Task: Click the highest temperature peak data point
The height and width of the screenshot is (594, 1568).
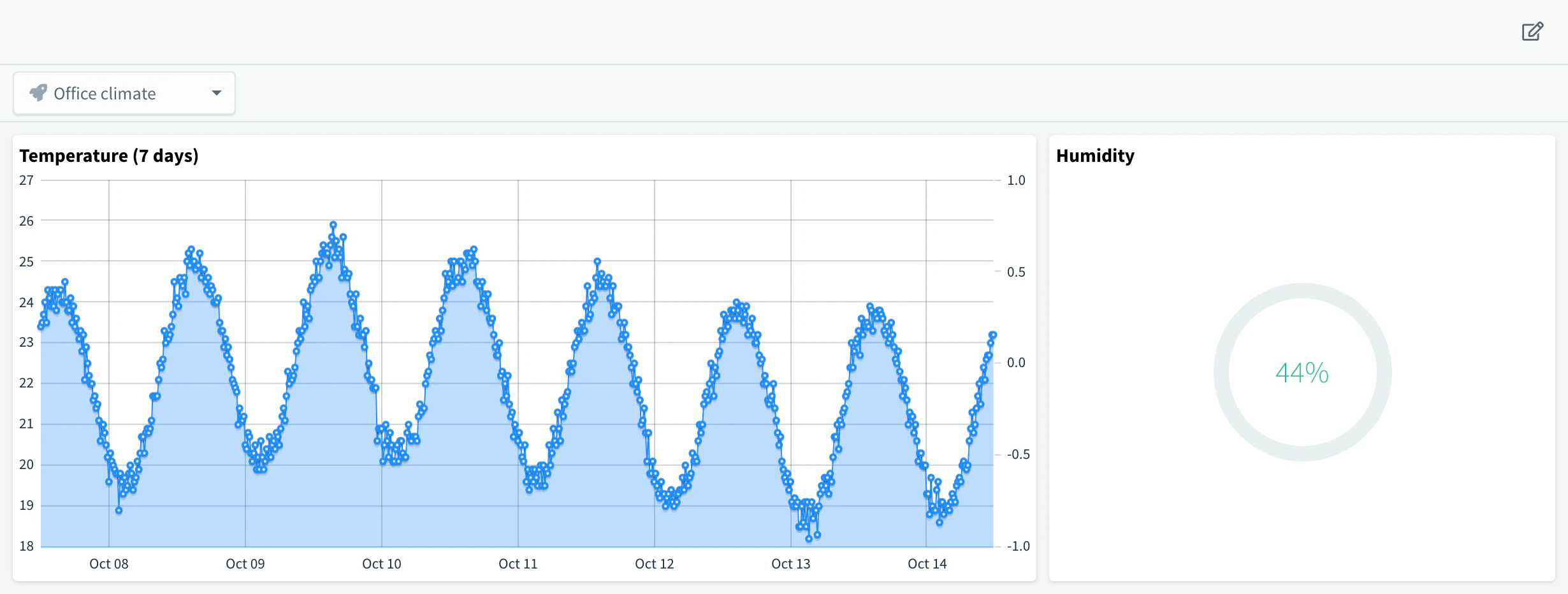Action: (x=333, y=225)
